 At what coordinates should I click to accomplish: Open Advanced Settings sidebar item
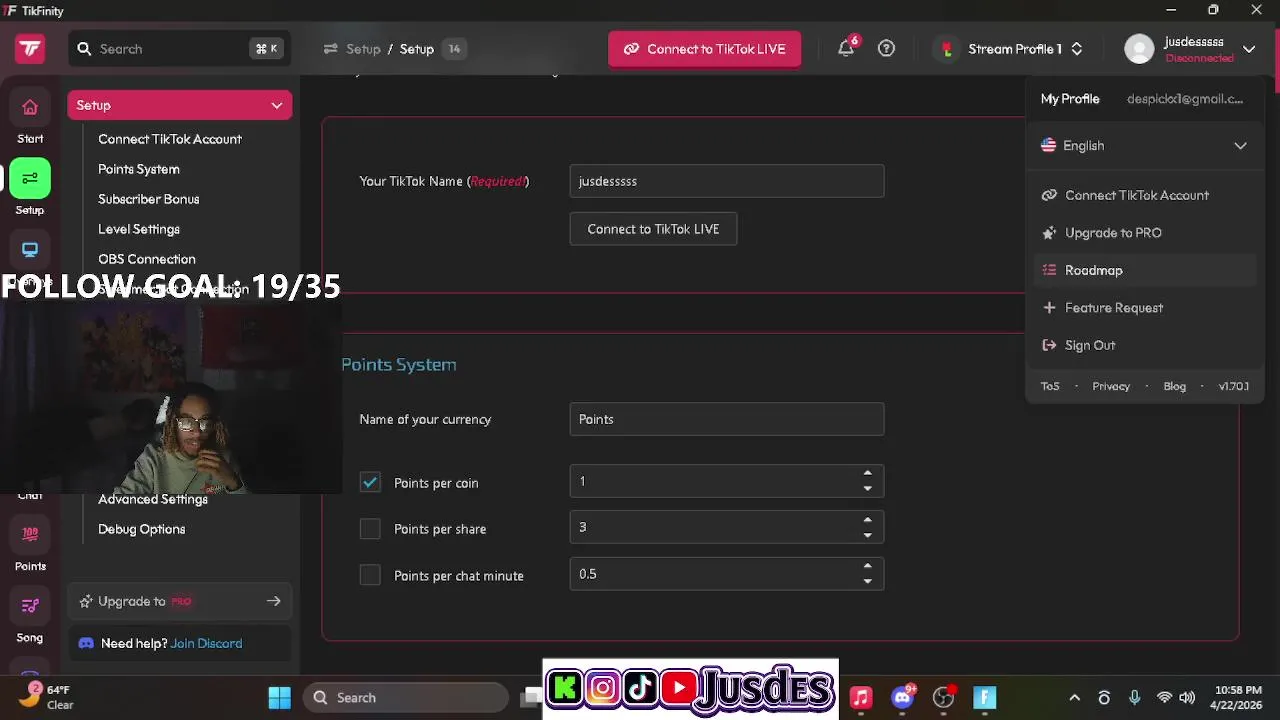[153, 499]
